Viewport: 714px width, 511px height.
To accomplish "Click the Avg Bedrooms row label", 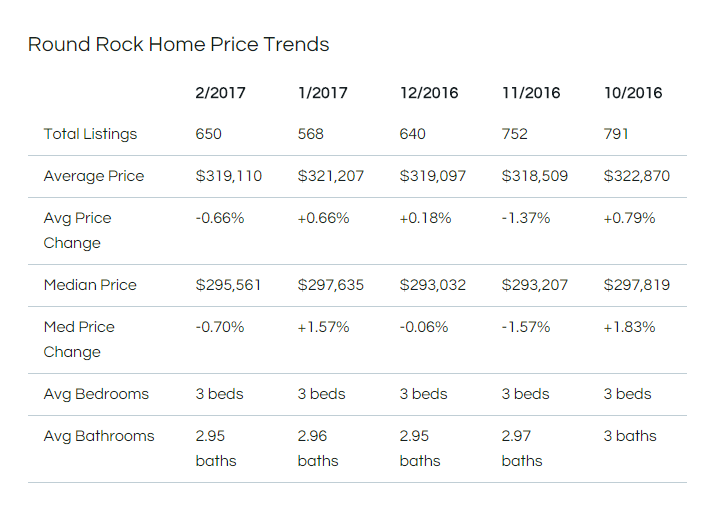I will [x=96, y=394].
